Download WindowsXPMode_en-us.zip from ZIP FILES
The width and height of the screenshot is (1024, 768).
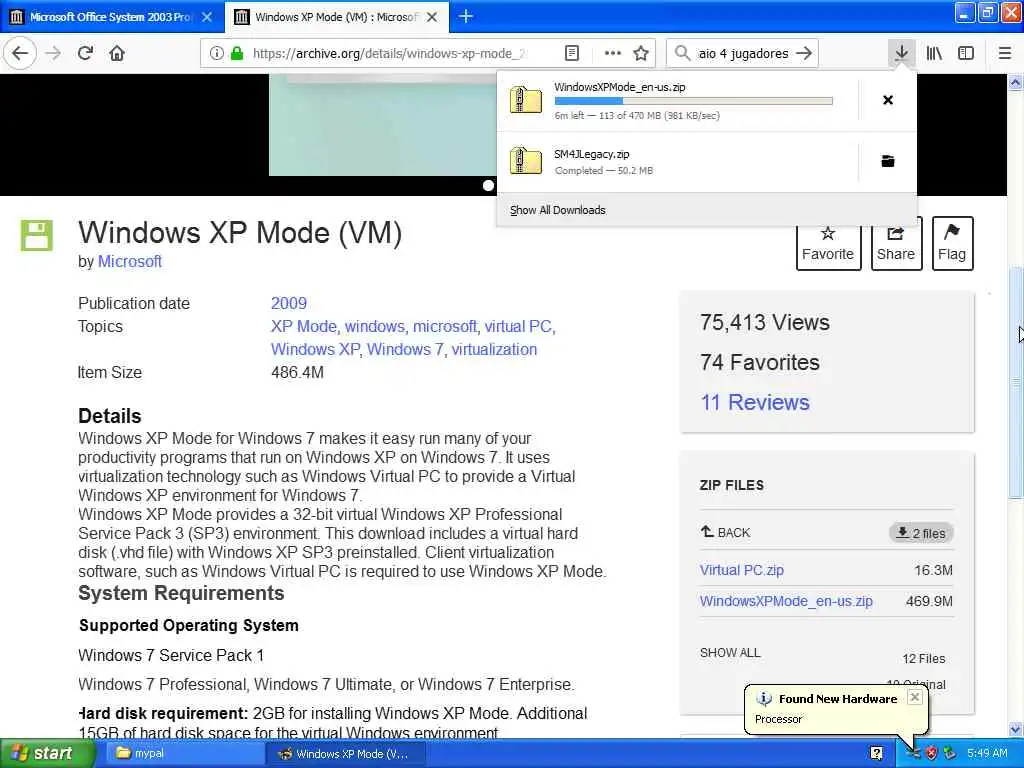[786, 601]
